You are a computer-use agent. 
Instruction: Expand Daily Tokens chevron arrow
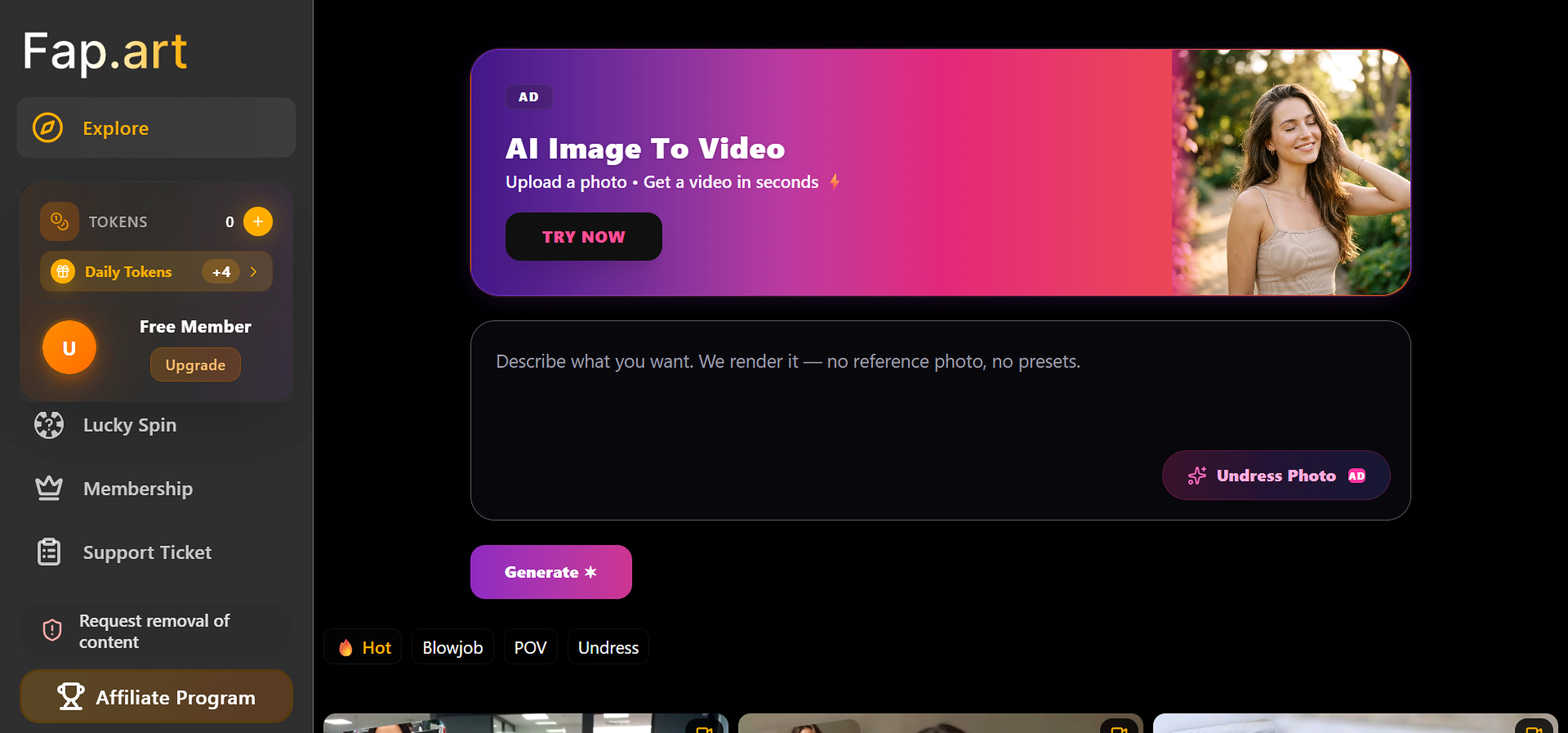[x=254, y=272]
